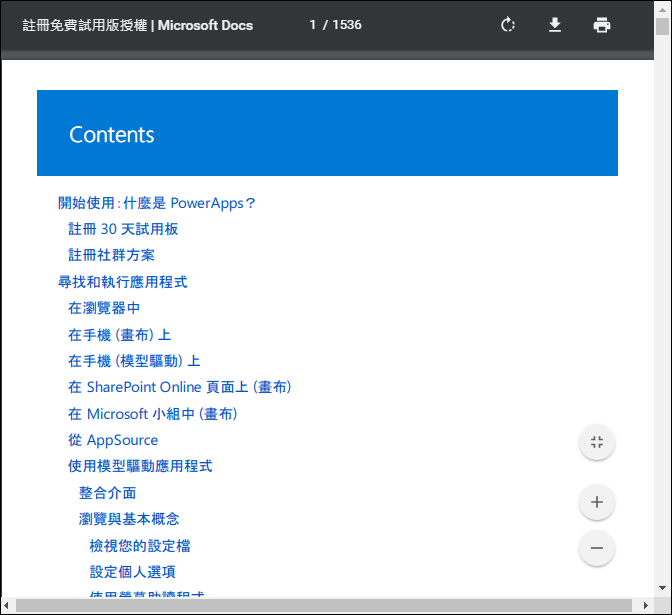Click the total page count 1536
672x615 pixels.
pos(347,25)
